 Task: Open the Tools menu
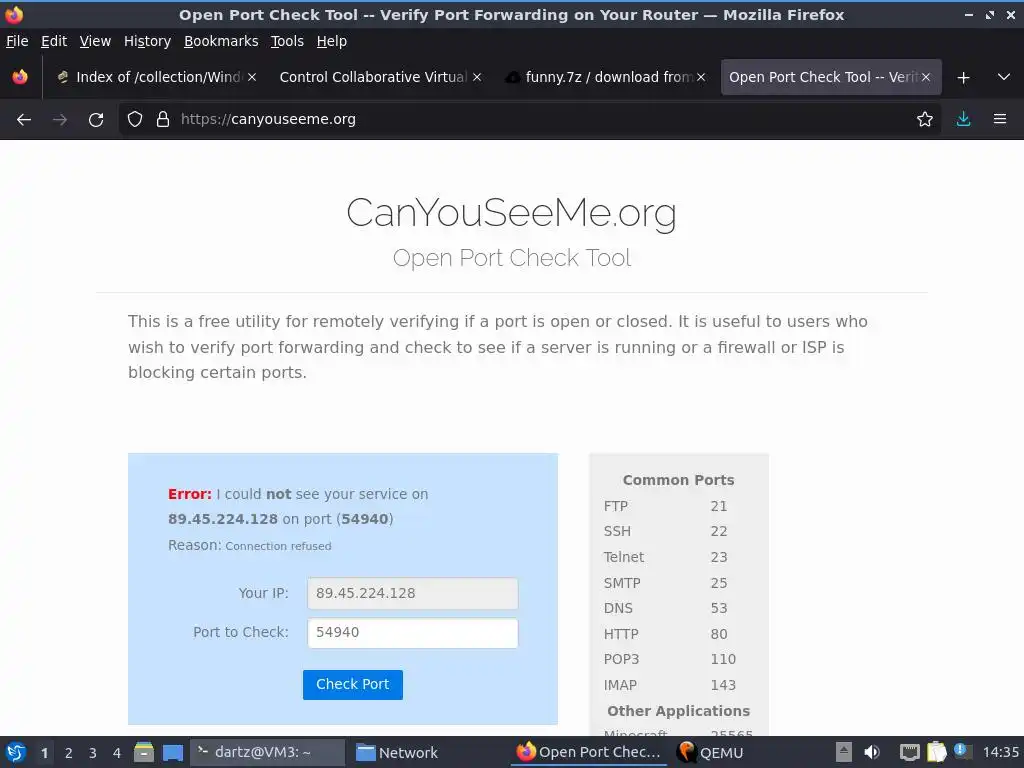click(287, 41)
